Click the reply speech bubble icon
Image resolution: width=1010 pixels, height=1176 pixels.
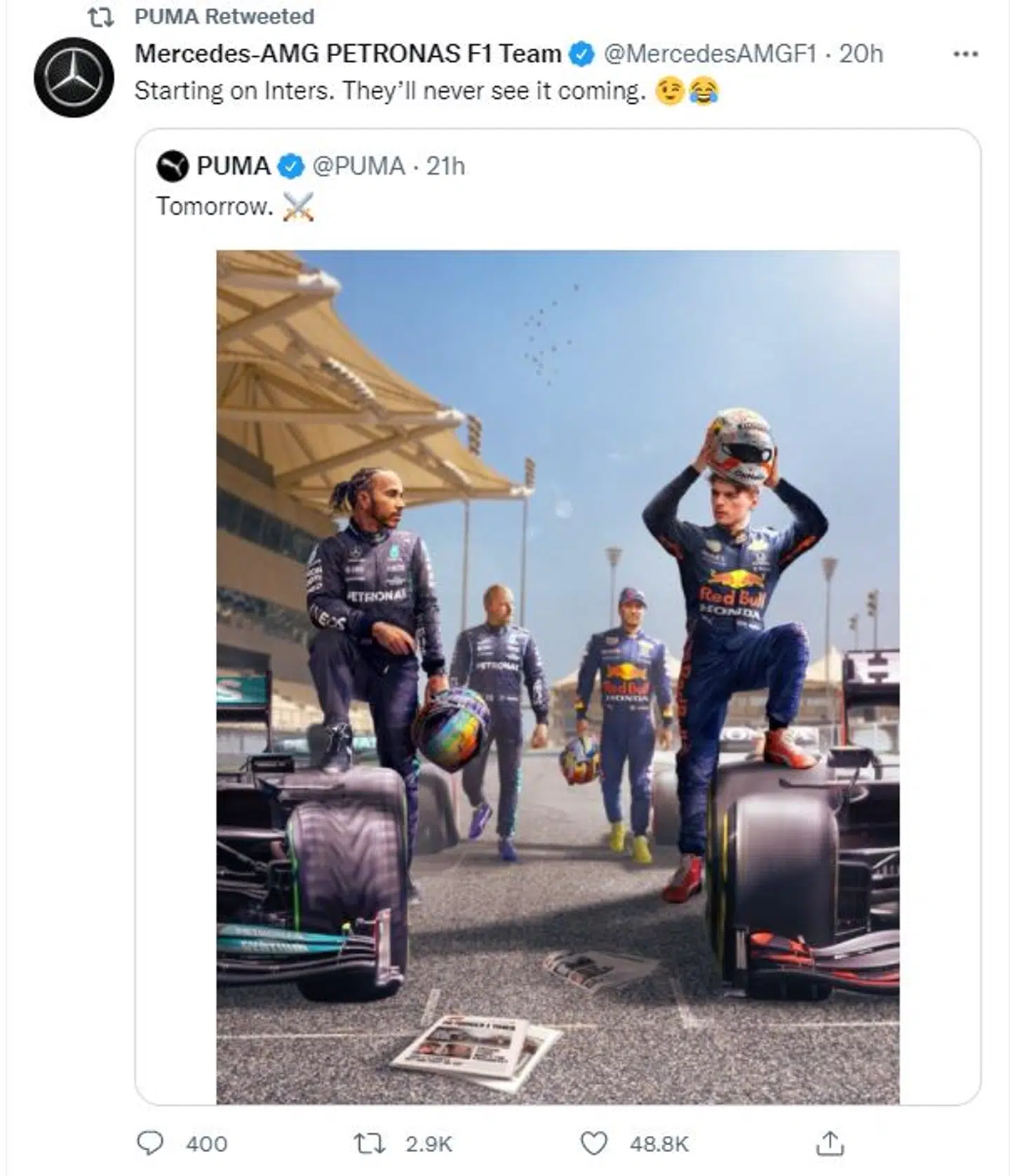[x=149, y=1143]
